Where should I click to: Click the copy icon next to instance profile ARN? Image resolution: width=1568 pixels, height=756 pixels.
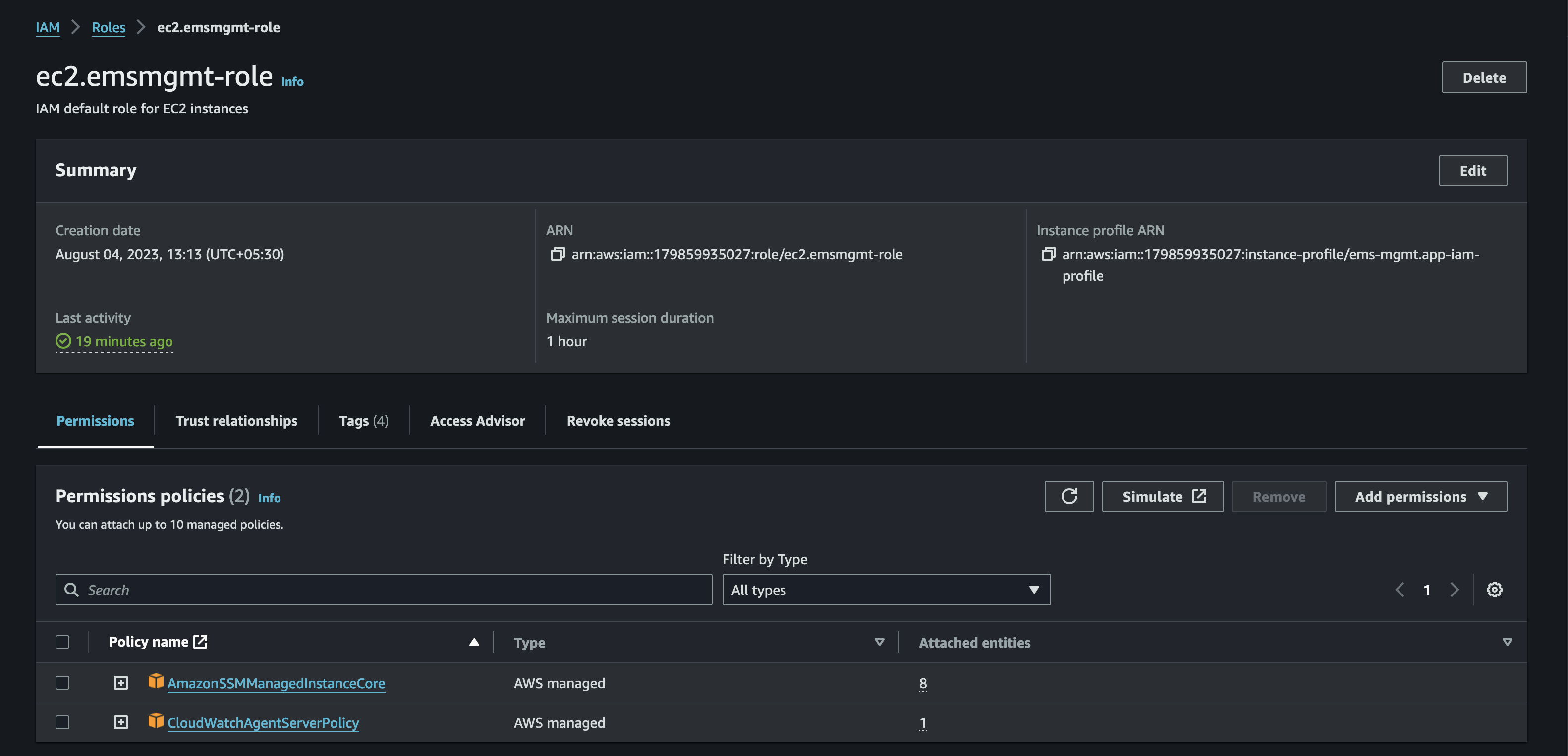coord(1049,254)
